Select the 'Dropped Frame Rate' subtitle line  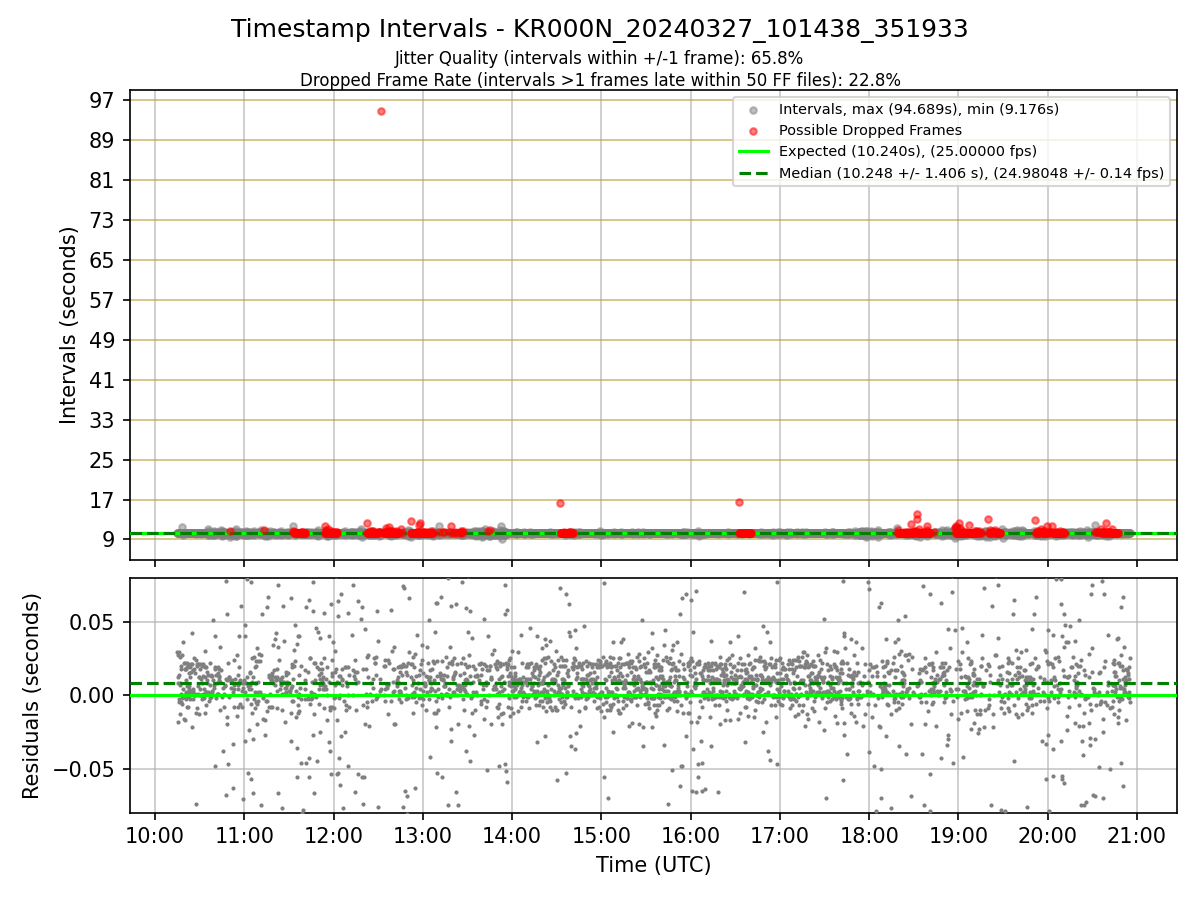(x=600, y=80)
